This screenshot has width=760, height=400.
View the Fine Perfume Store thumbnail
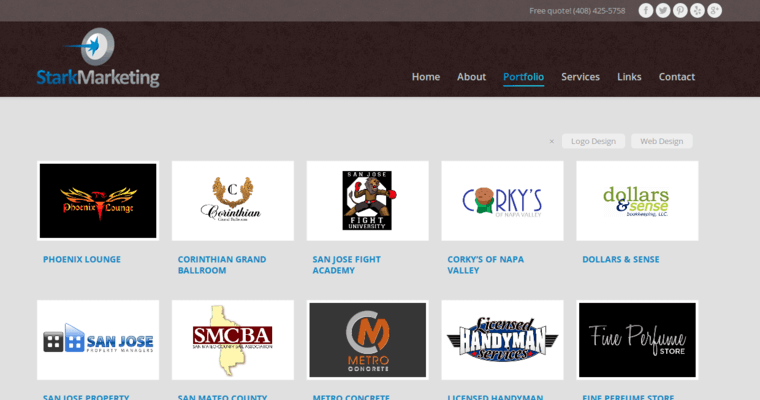coord(637,340)
